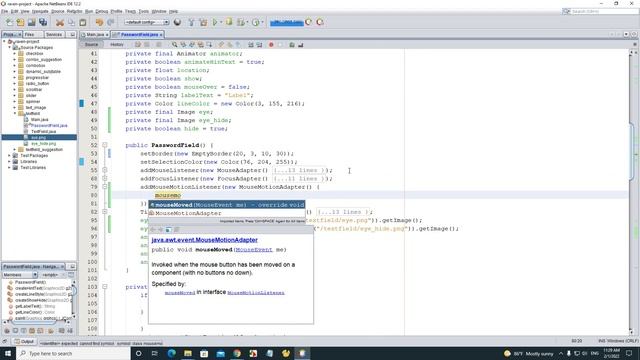Click the Profile Project icon
Screen dimensions: 640x360
[x=256, y=22]
